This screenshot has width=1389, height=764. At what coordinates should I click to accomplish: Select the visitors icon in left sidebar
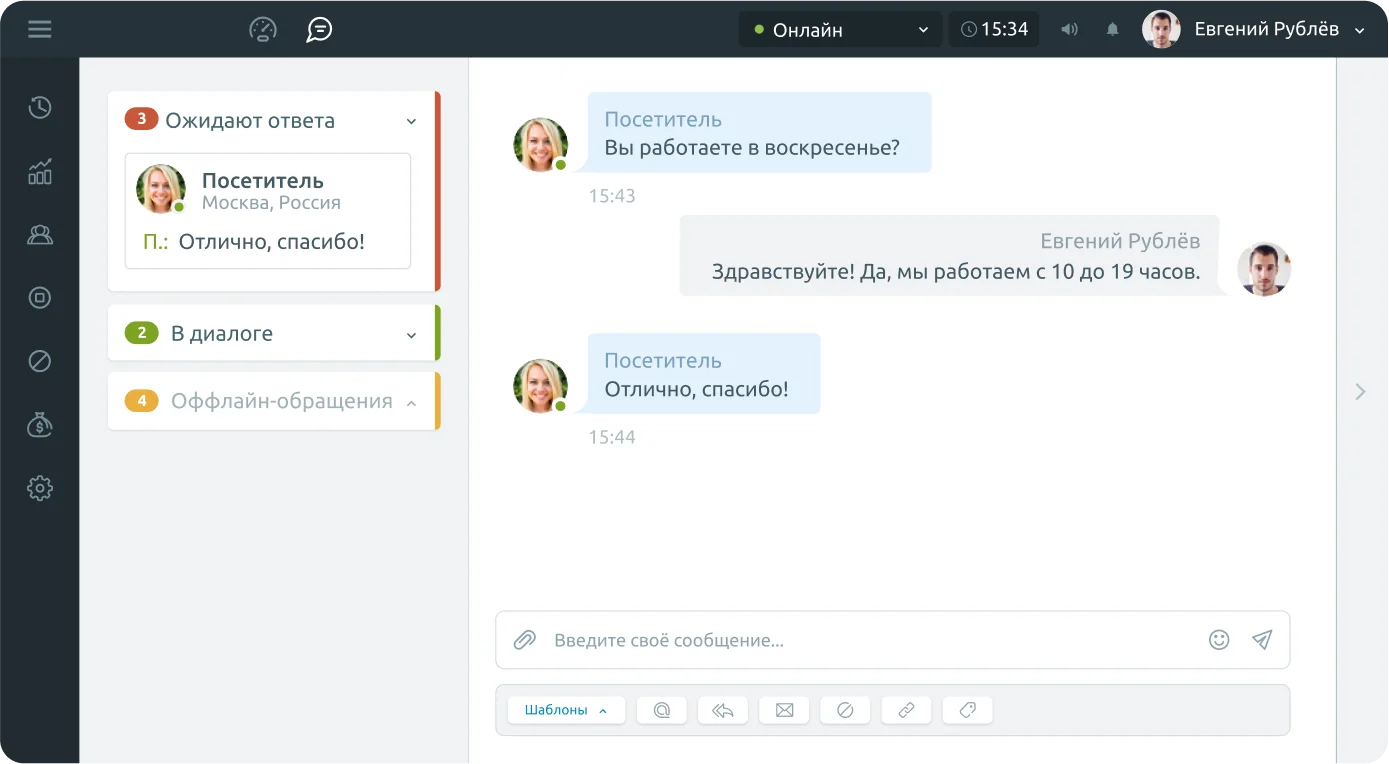coord(39,234)
